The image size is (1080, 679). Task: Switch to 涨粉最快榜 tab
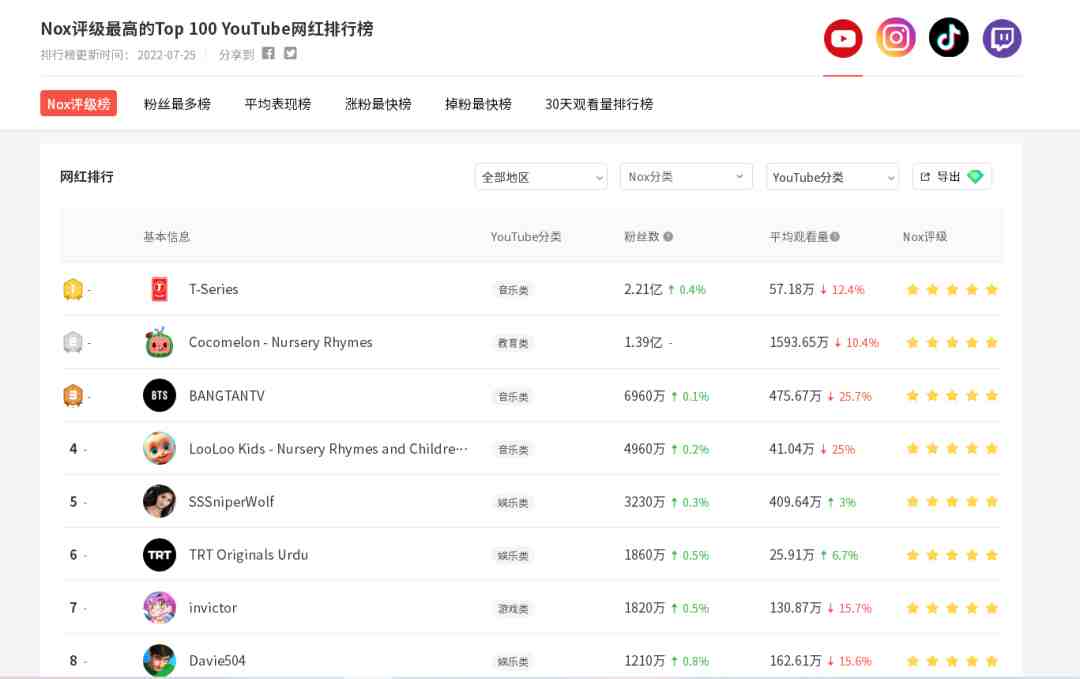tap(378, 104)
